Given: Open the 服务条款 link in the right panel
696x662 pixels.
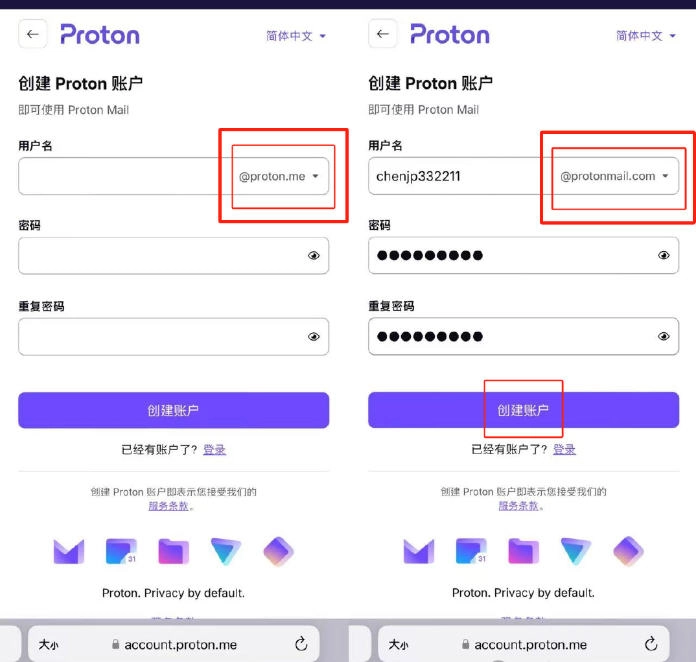Looking at the screenshot, I should (x=520, y=506).
